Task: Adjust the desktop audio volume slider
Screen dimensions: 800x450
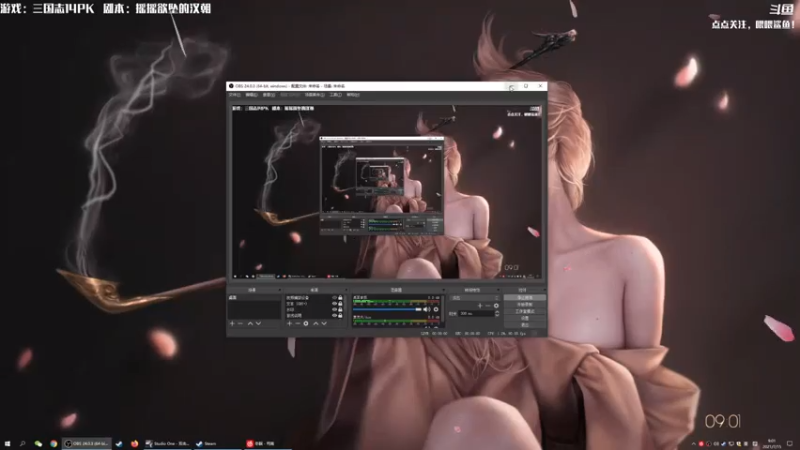Action: (x=387, y=309)
